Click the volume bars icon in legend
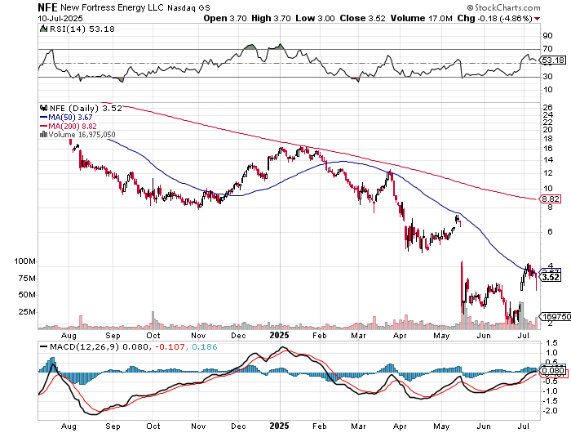Viewport: 571px width, 433px height. (43, 134)
